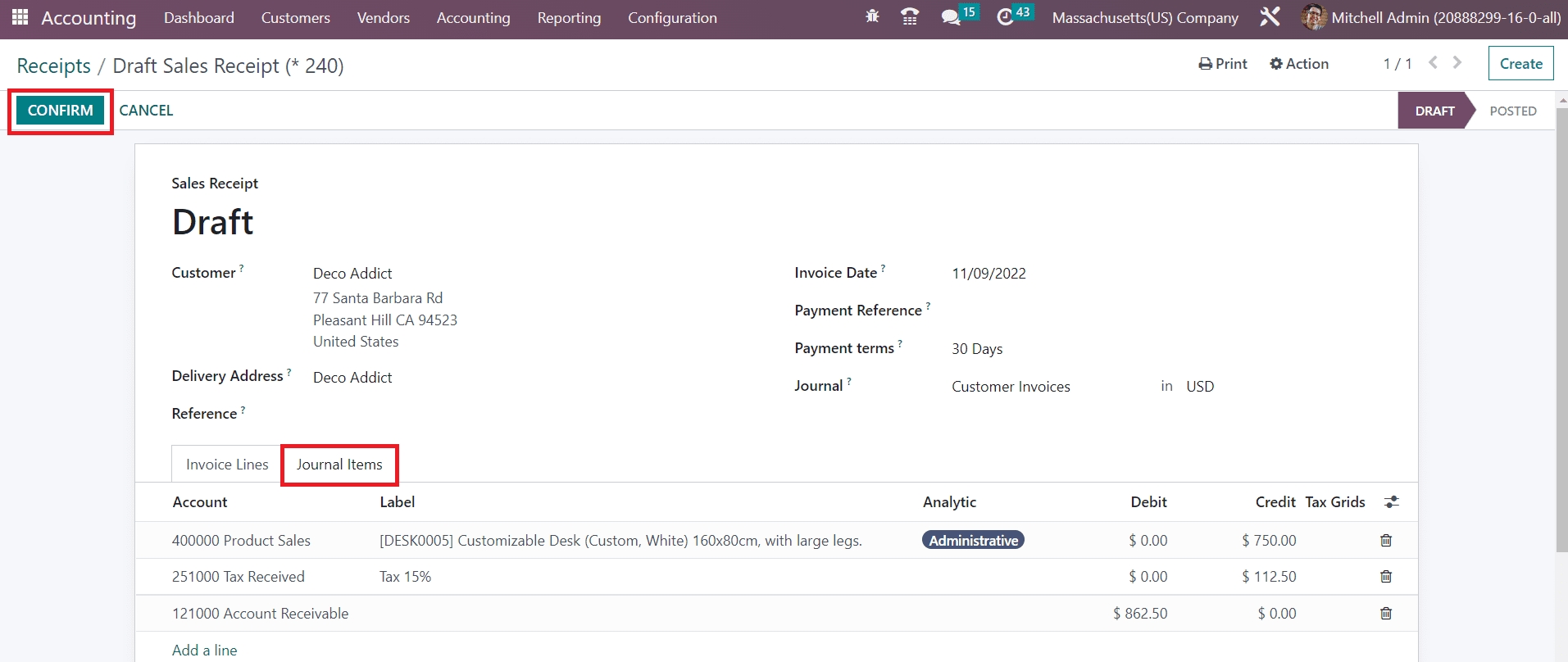Click the Posted status stage
Viewport: 1568px width, 662px height.
pyautogui.click(x=1512, y=111)
